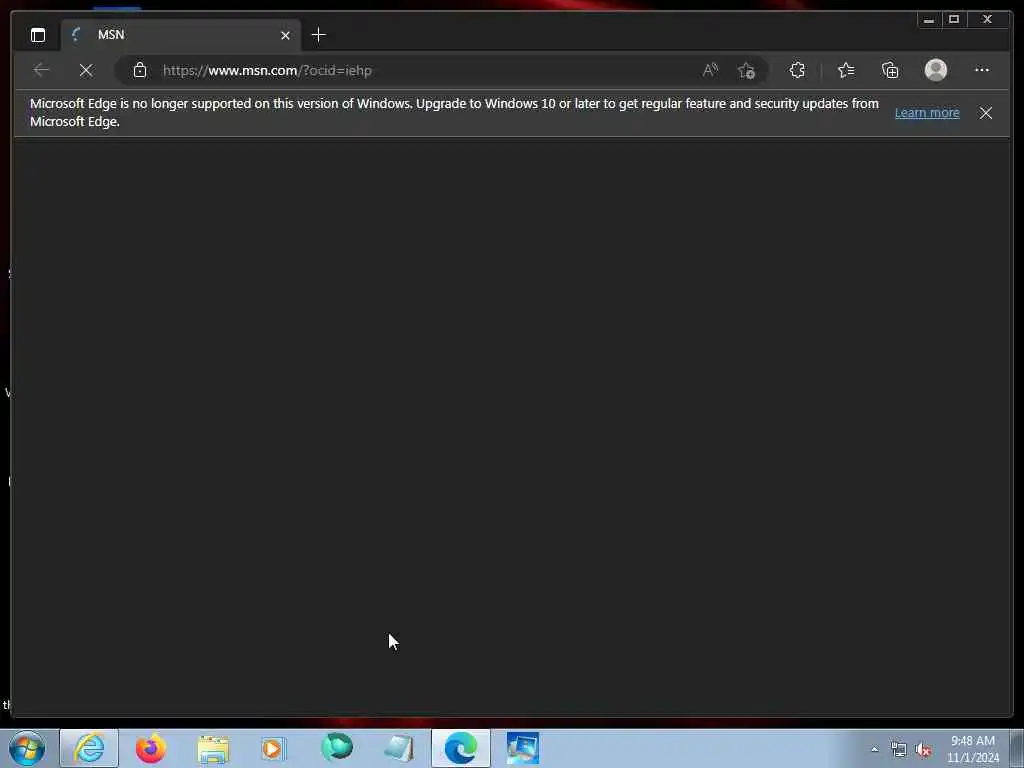Open Windows Explorer file manager
The width and height of the screenshot is (1024, 768).
[213, 748]
